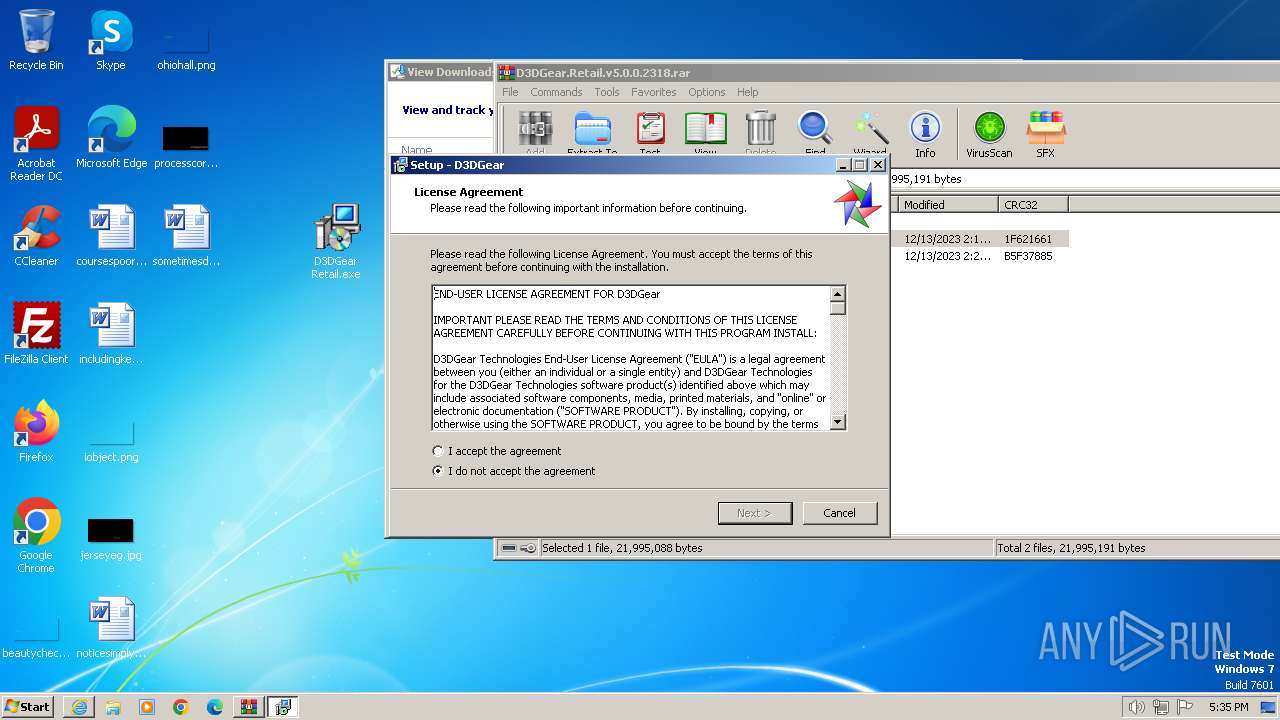This screenshot has width=1280, height=720.
Task: Select the coursespoor Word document icon
Action: pyautogui.click(x=111, y=236)
